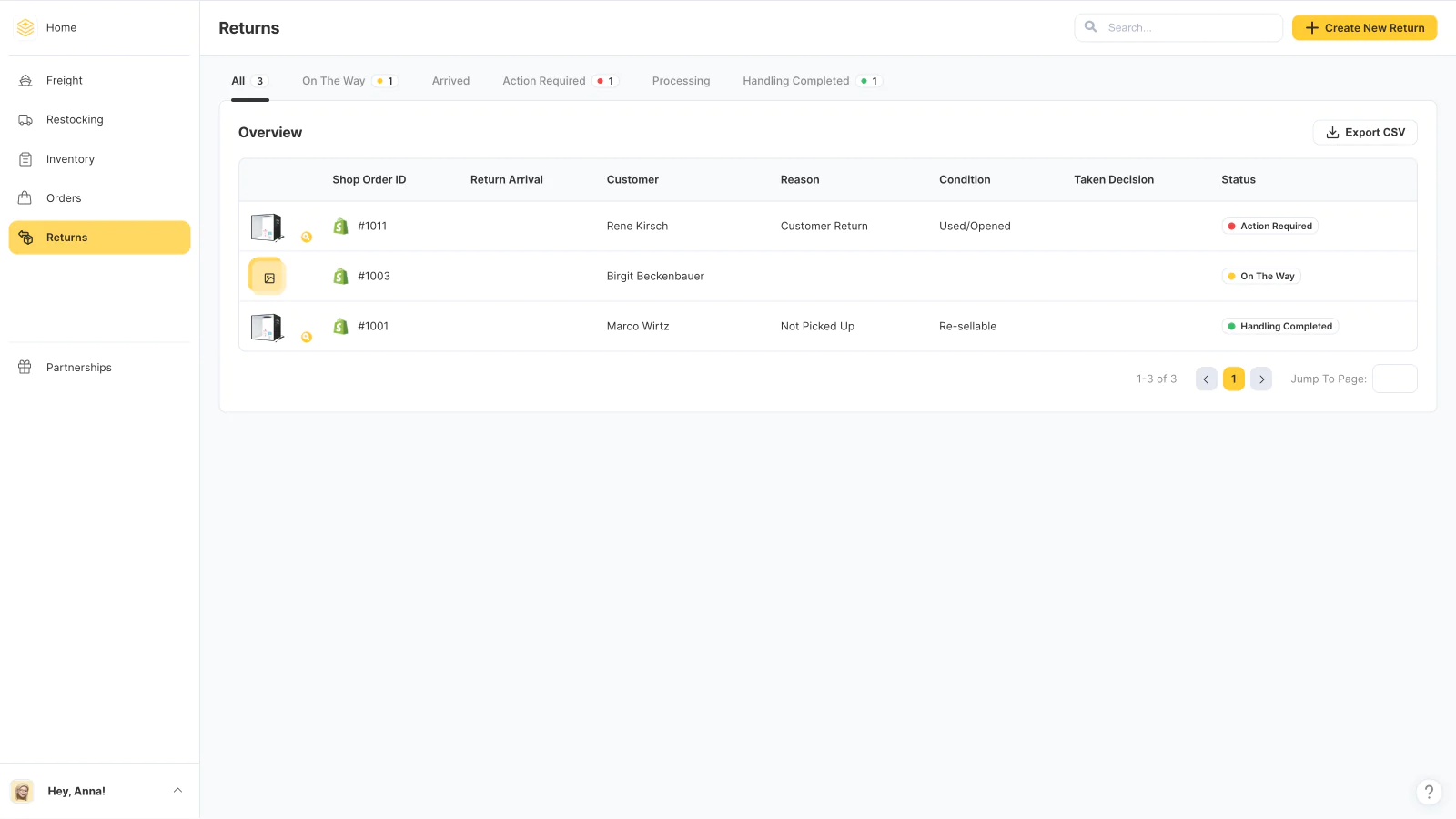Go to previous page of results
Screen dimensions: 1456x819
(x=1206, y=379)
